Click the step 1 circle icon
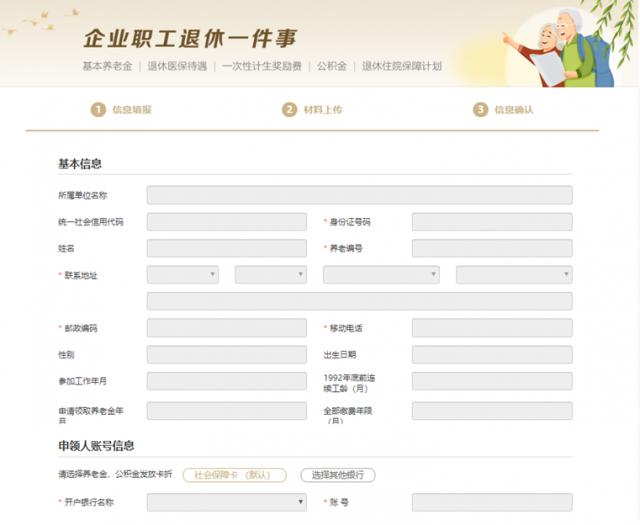This screenshot has width=640, height=525. (x=98, y=110)
